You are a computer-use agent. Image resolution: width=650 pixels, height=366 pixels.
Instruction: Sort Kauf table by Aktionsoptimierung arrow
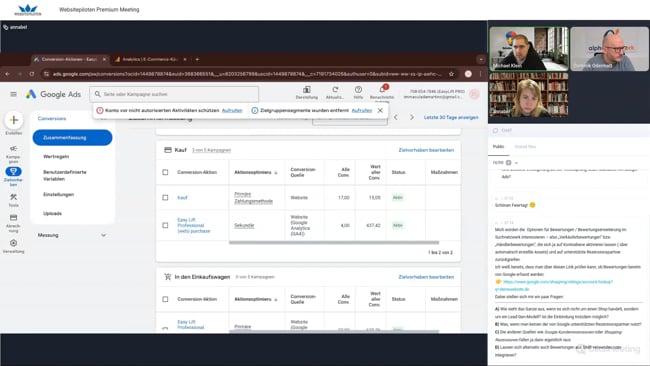point(276,172)
